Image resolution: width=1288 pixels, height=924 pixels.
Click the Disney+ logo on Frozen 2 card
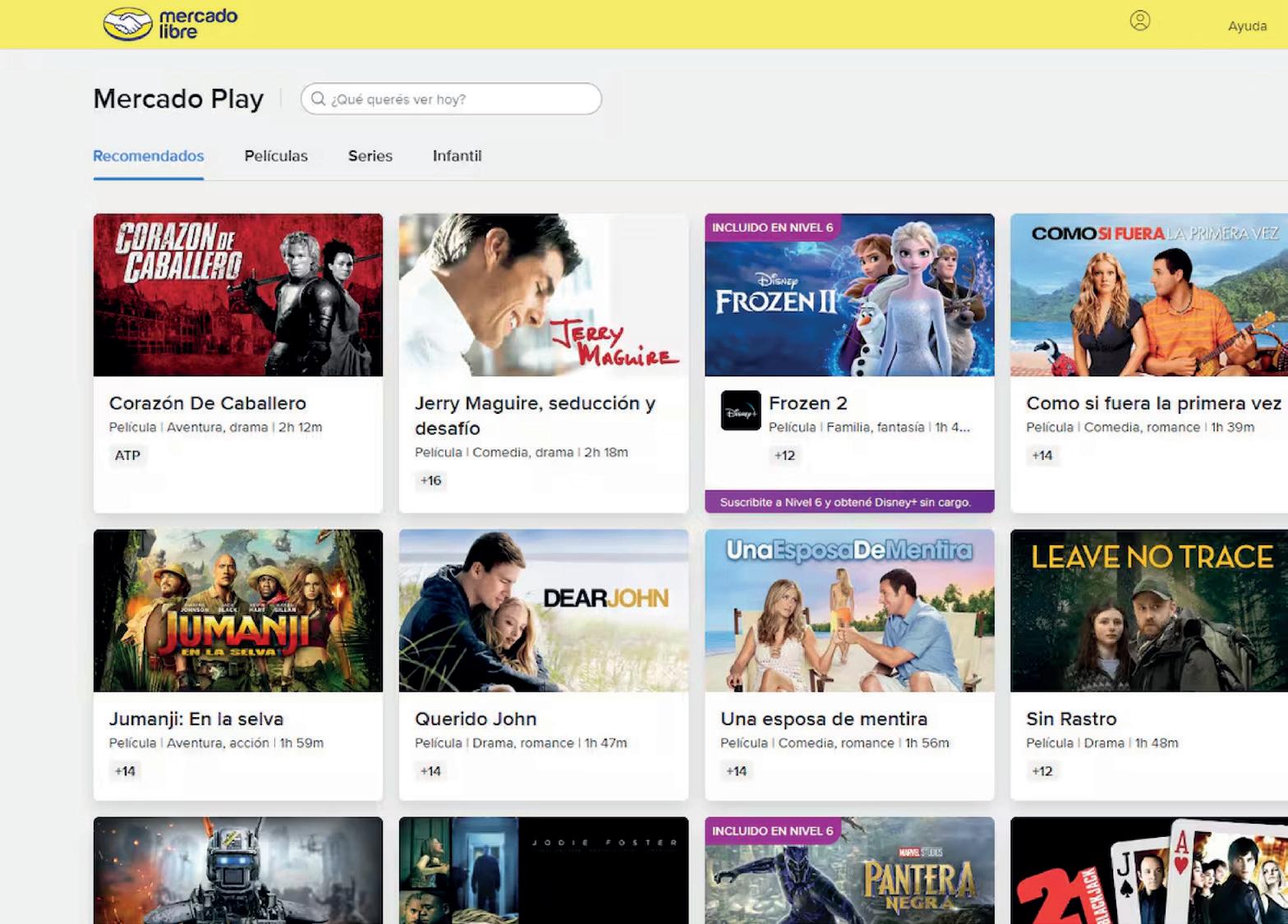[x=741, y=411]
